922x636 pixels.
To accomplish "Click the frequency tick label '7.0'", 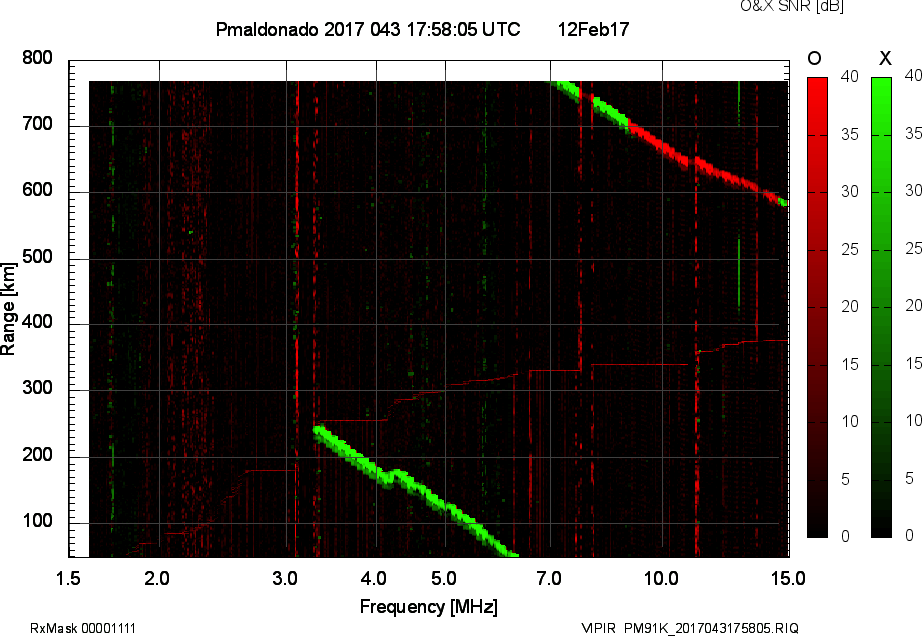I will pos(549,578).
